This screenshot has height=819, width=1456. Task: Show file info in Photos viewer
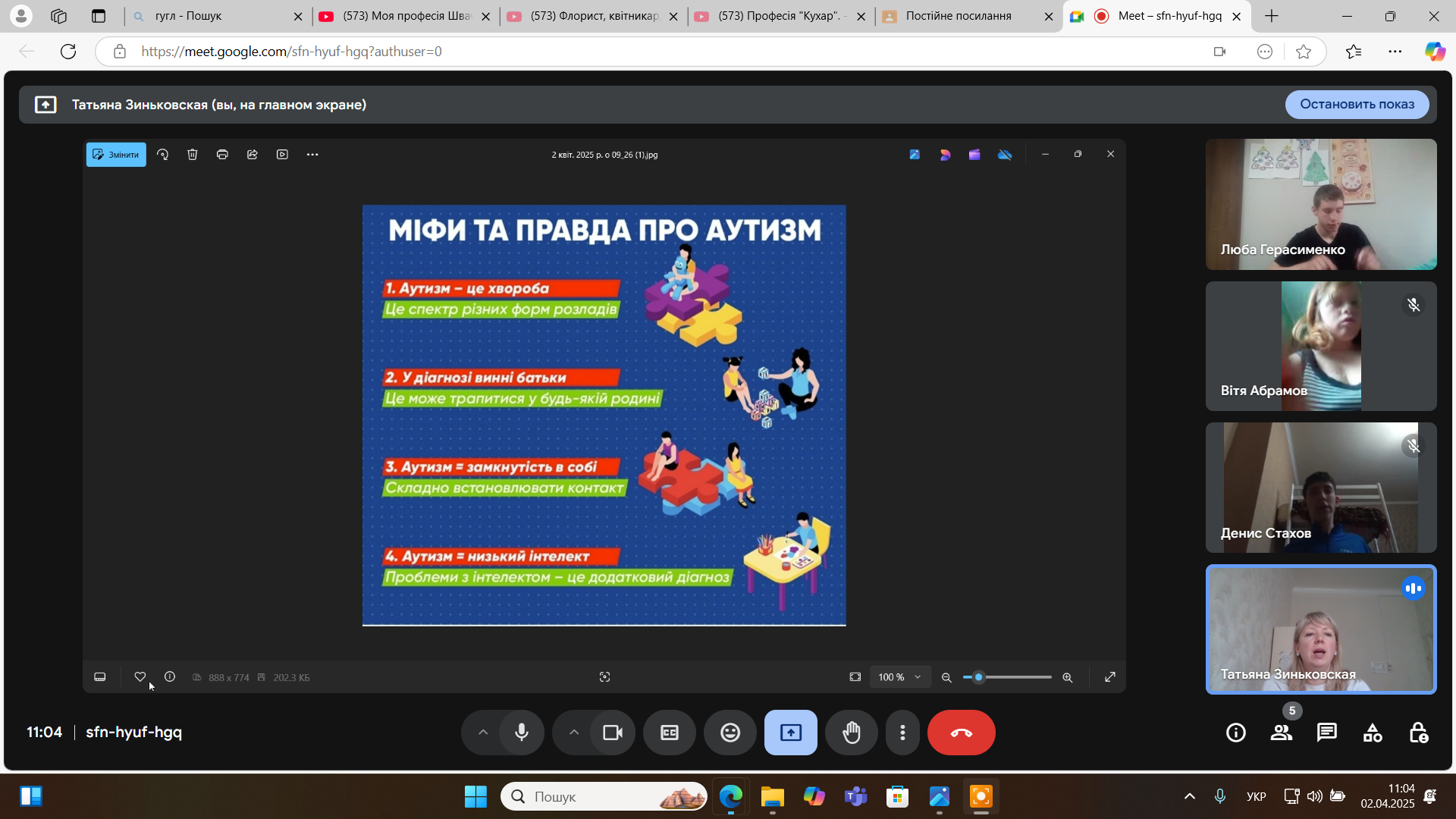170,677
